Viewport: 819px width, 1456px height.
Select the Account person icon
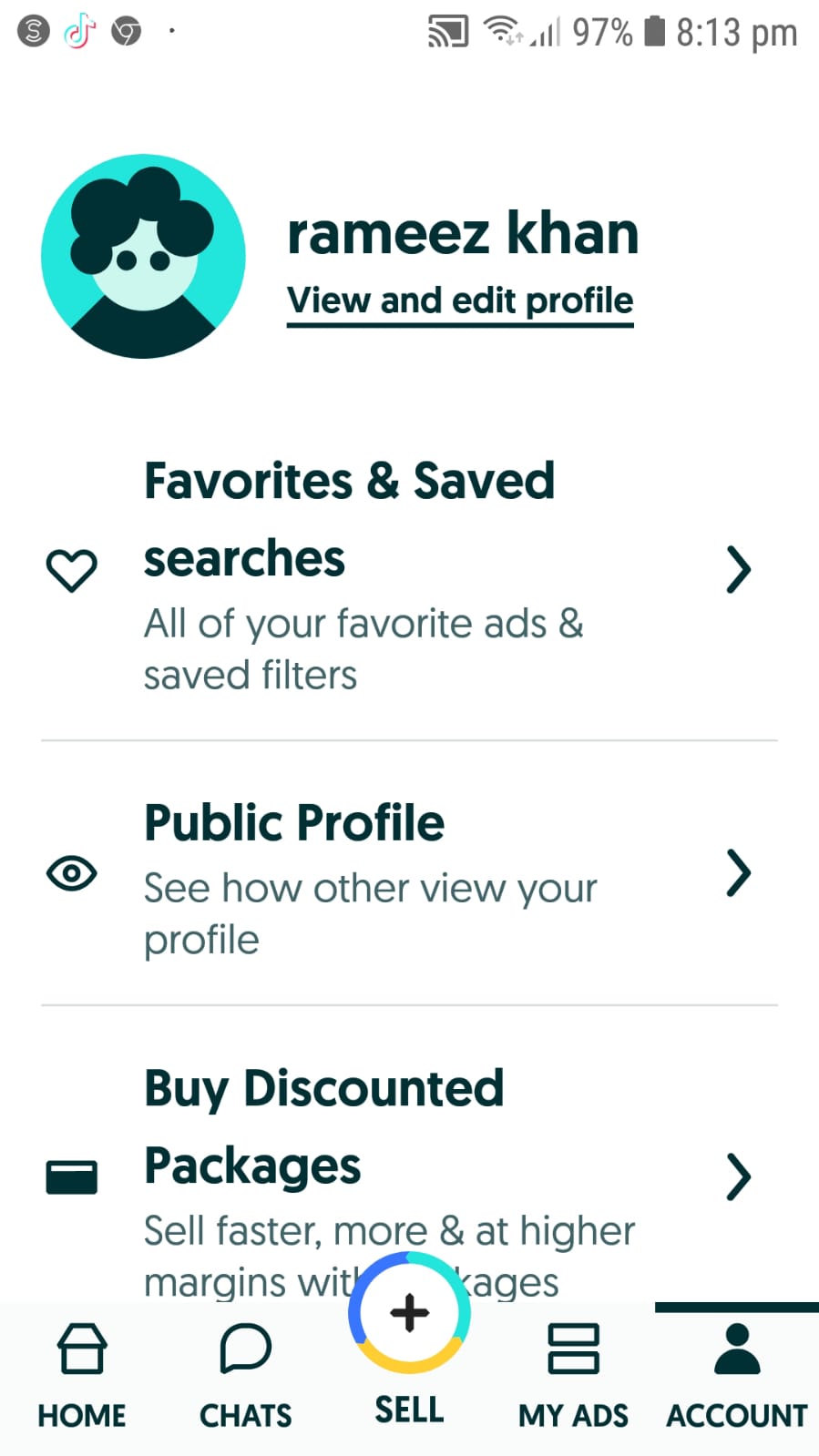click(x=737, y=1349)
